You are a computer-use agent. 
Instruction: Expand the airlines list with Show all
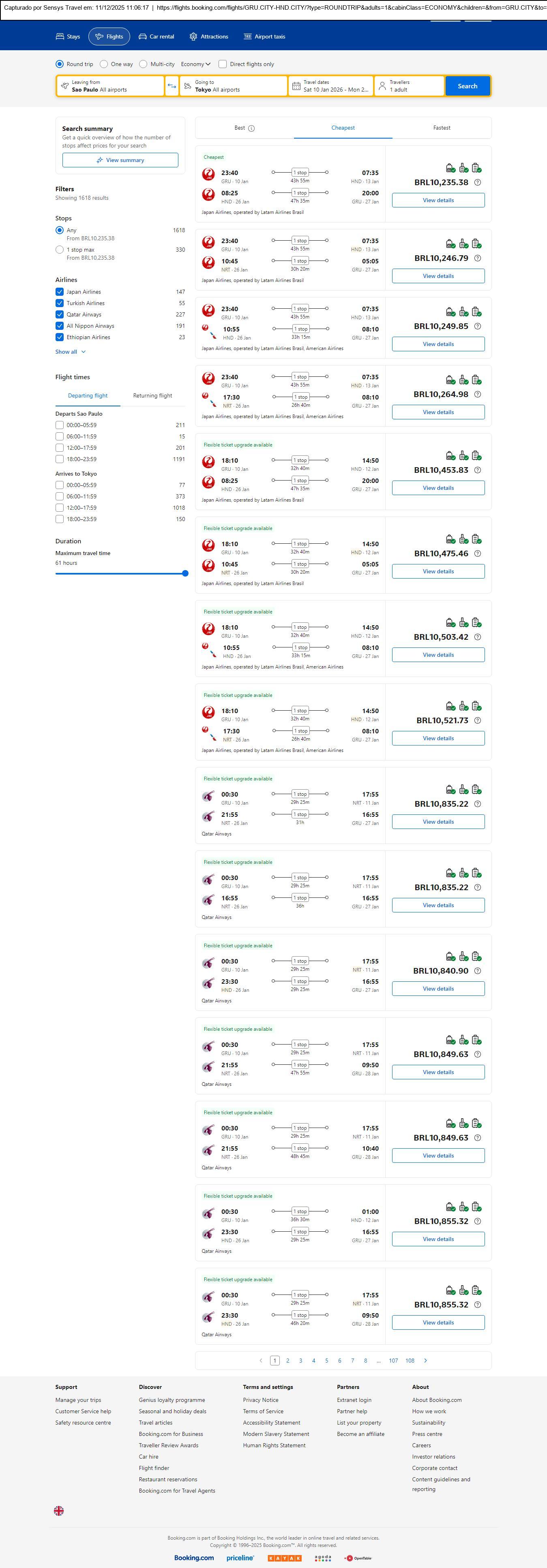[70, 352]
